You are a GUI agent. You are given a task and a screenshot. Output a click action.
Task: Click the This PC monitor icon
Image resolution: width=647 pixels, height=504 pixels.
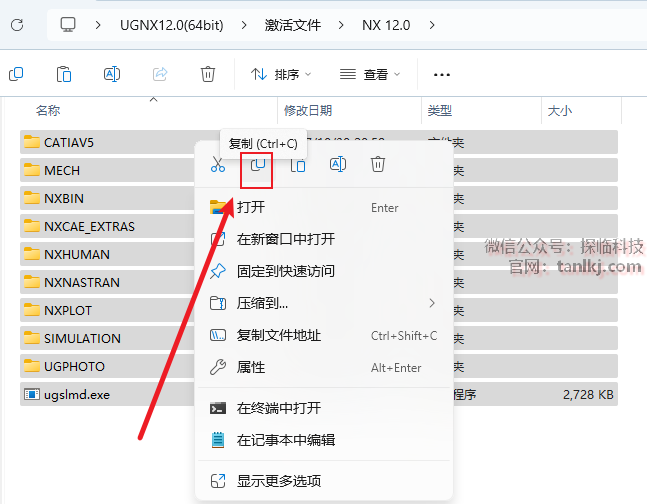pos(68,25)
